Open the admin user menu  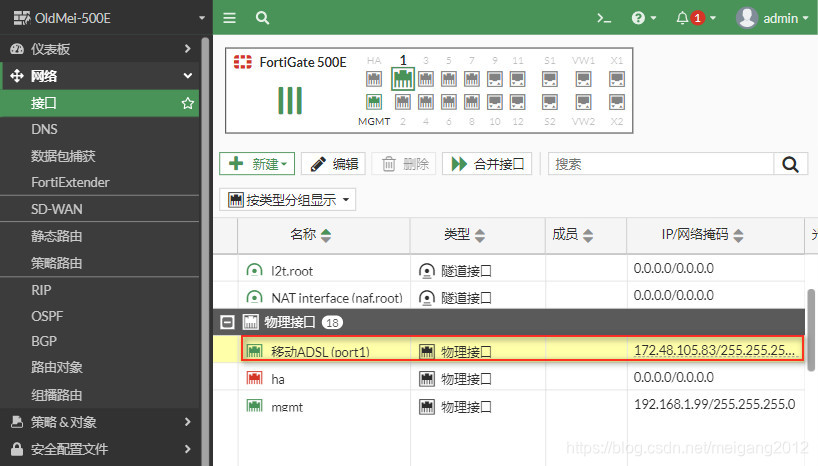[772, 18]
